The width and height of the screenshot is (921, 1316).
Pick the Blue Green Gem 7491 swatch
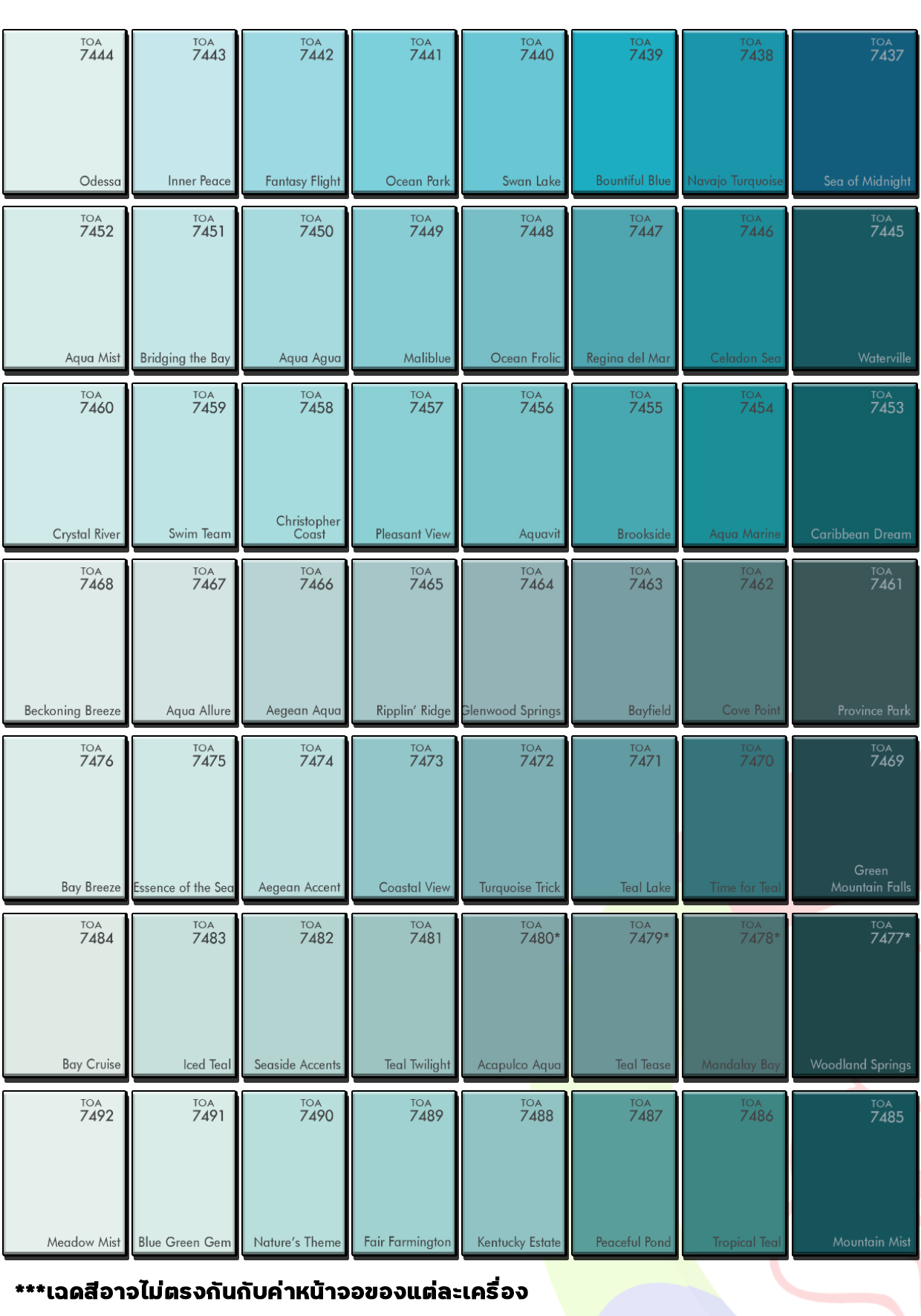184,1174
